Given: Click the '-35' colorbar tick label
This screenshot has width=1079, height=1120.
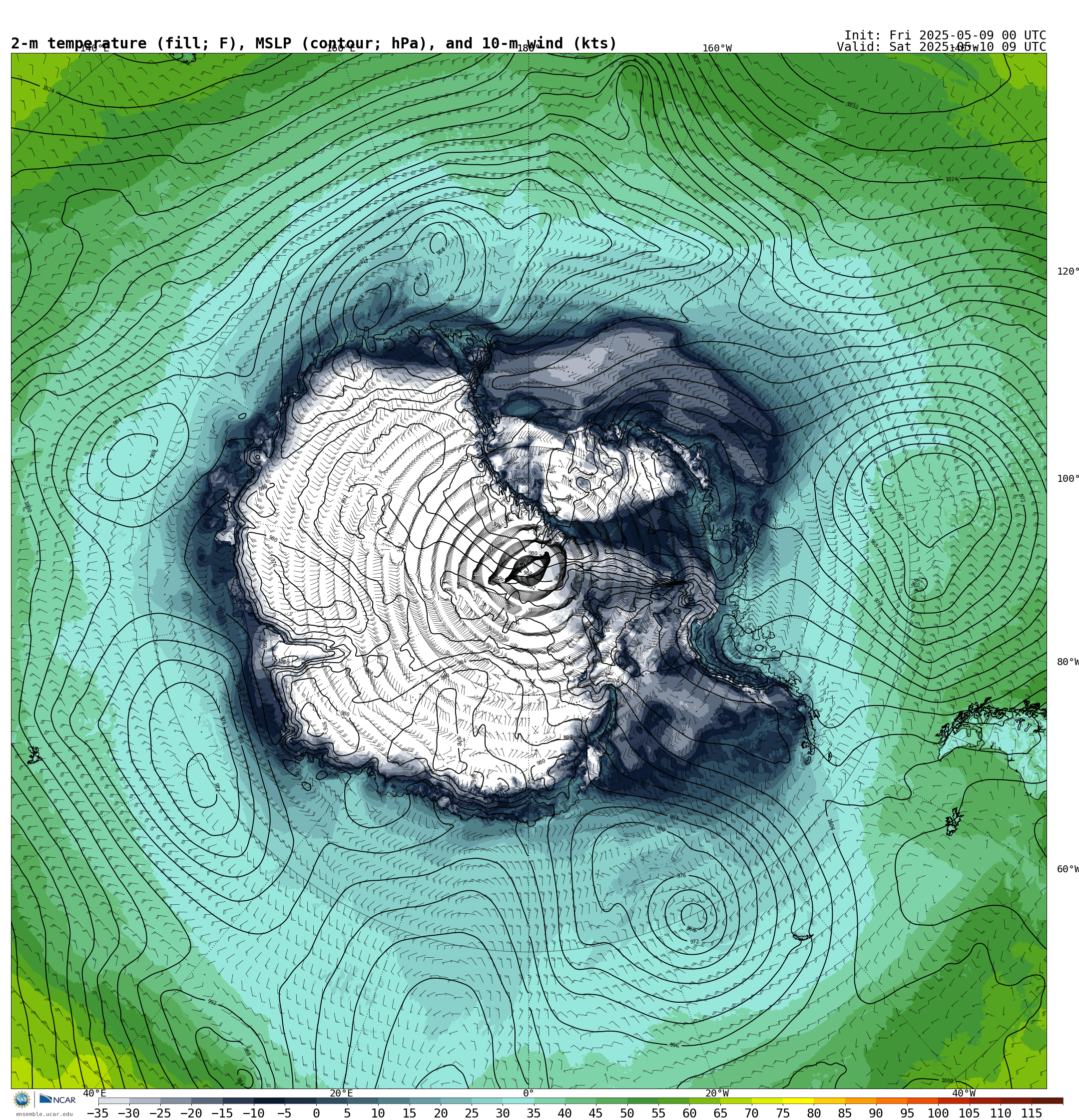Looking at the screenshot, I should point(98,1113).
